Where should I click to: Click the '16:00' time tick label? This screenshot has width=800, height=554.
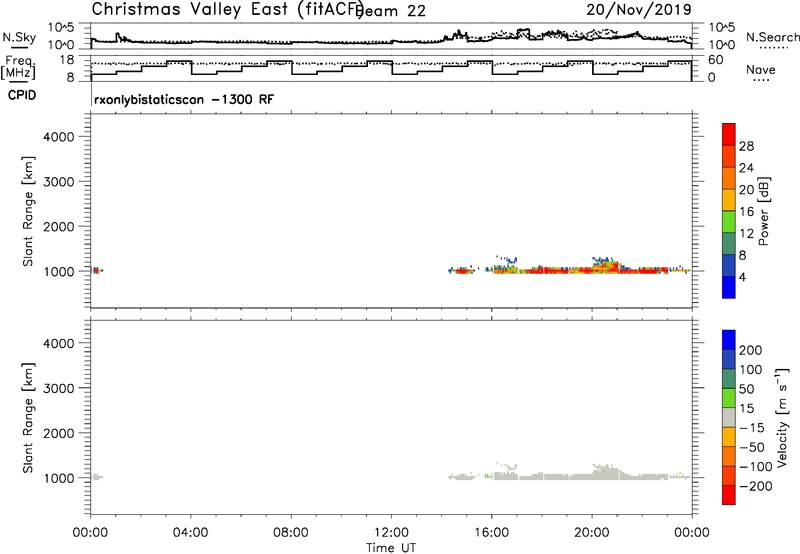click(x=491, y=533)
